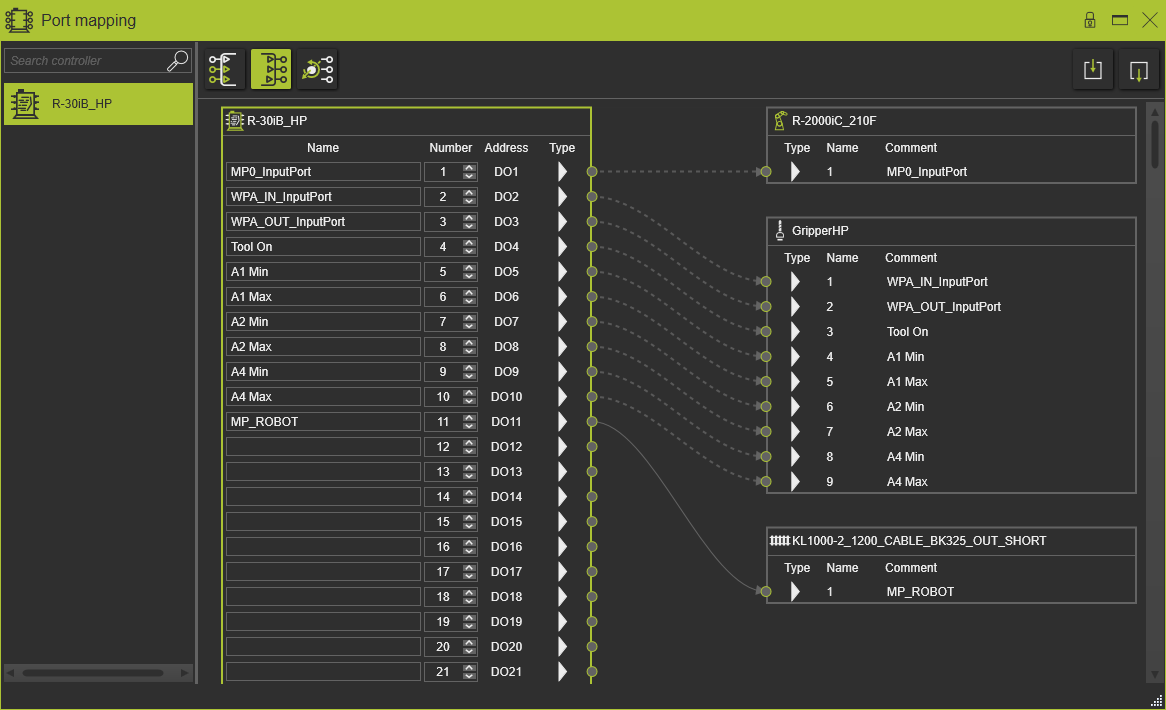Screen dimensions: 1166x710
Task: Click the import mapping icon
Action: [1093, 69]
